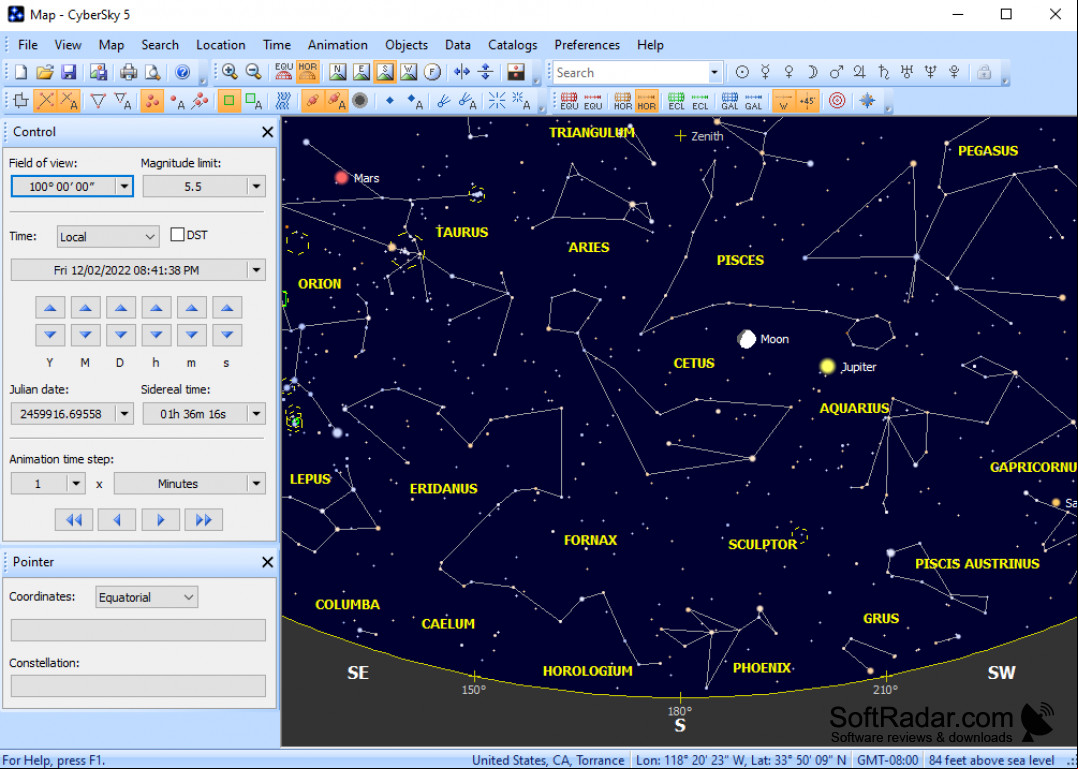The width and height of the screenshot is (1078, 769).
Task: Center on the Moon crescent icon
Action: (813, 72)
